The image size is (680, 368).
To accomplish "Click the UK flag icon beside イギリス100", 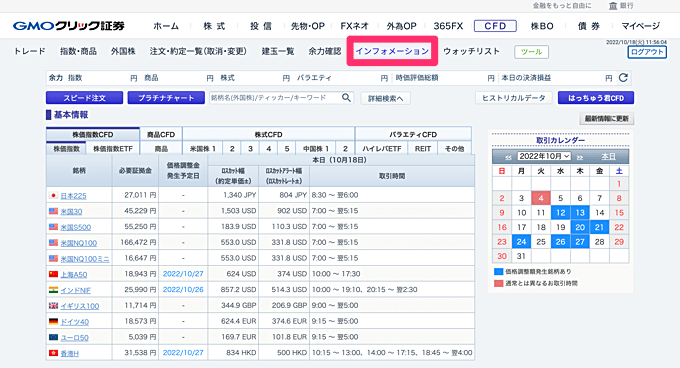I will click(x=53, y=306).
